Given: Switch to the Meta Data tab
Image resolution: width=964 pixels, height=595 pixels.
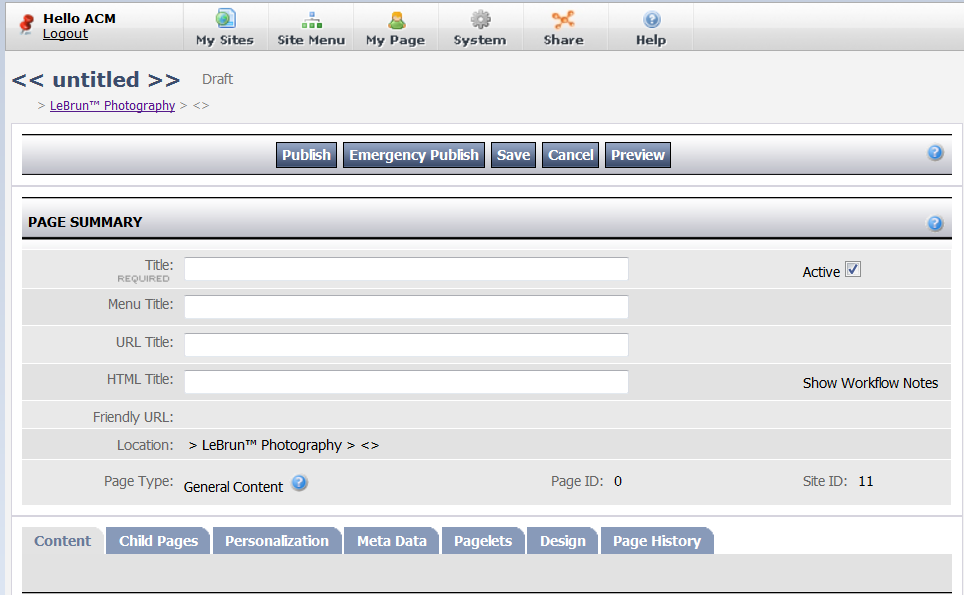Looking at the screenshot, I should point(391,541).
